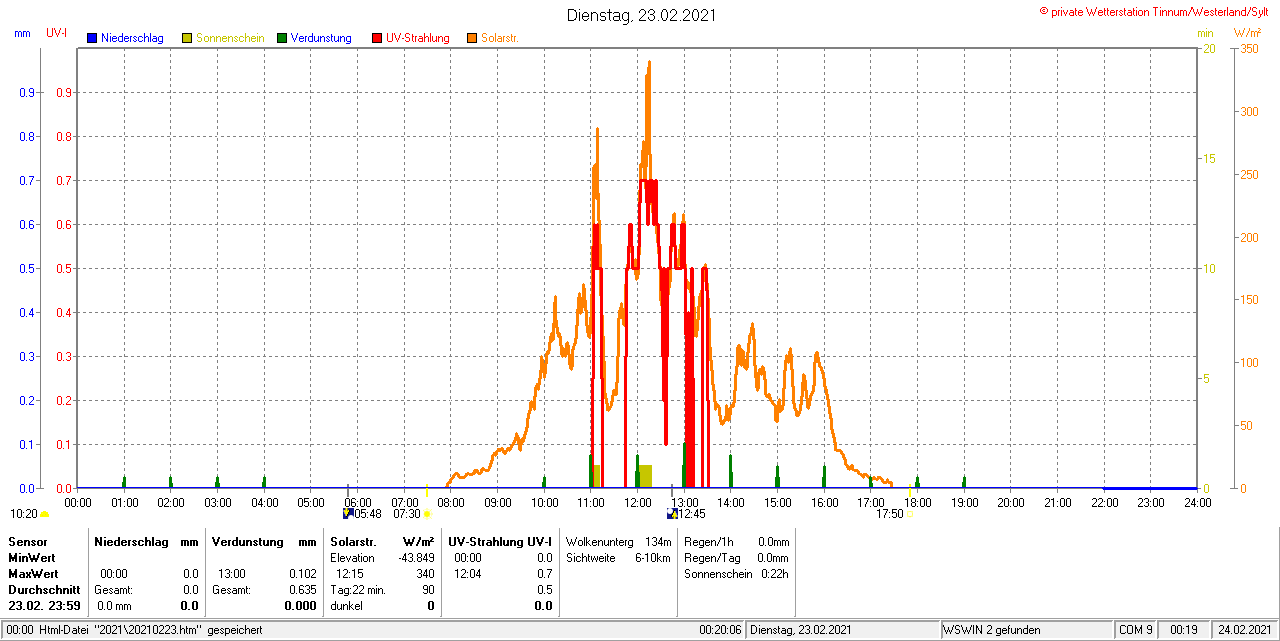This screenshot has width=1280, height=641.
Task: Click the sunrise sun icon beside 07:30
Action: click(427, 514)
